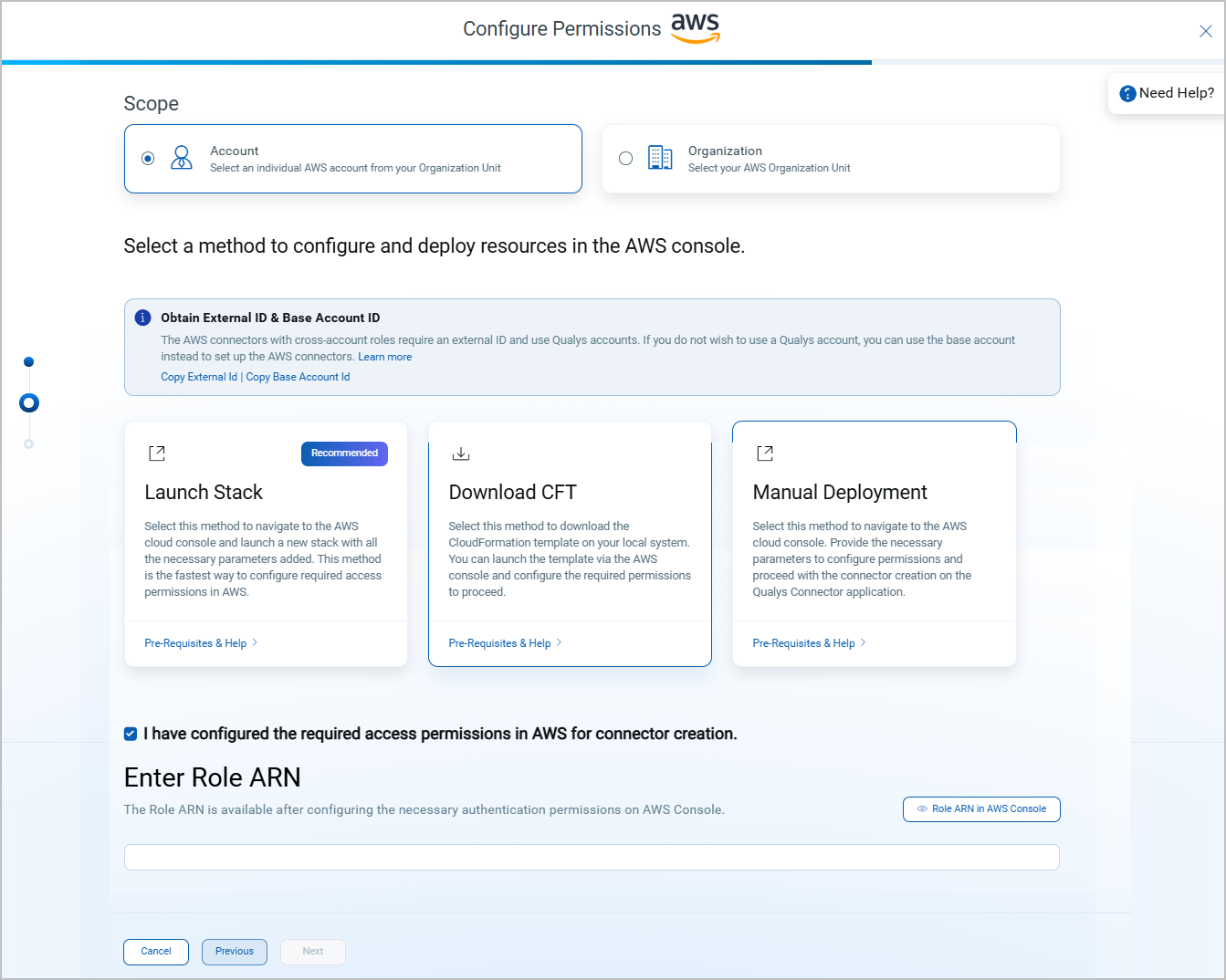This screenshot has height=980, width=1226.
Task: Click the first step dot in left stepper
Action: point(28,361)
